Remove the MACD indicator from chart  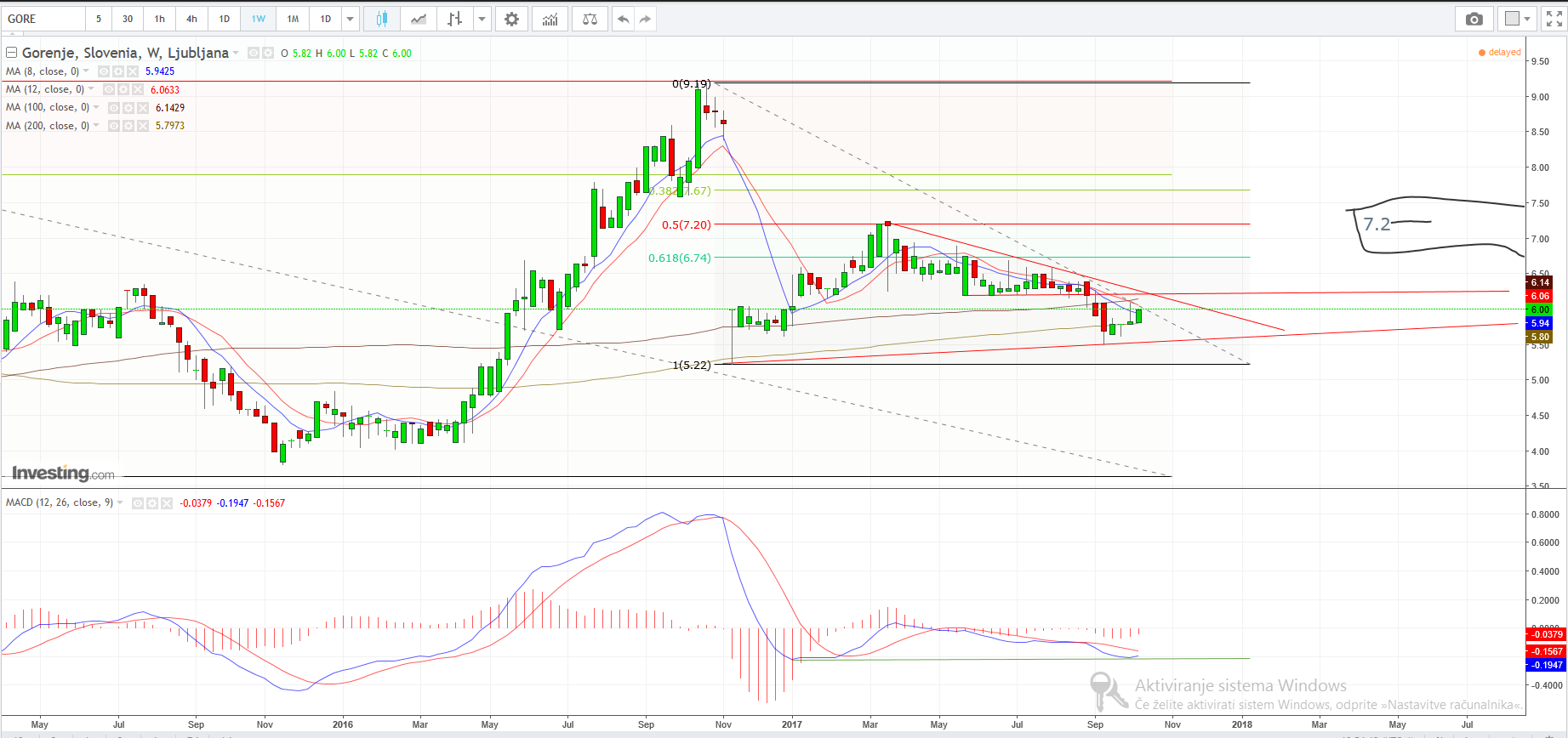pos(166,503)
